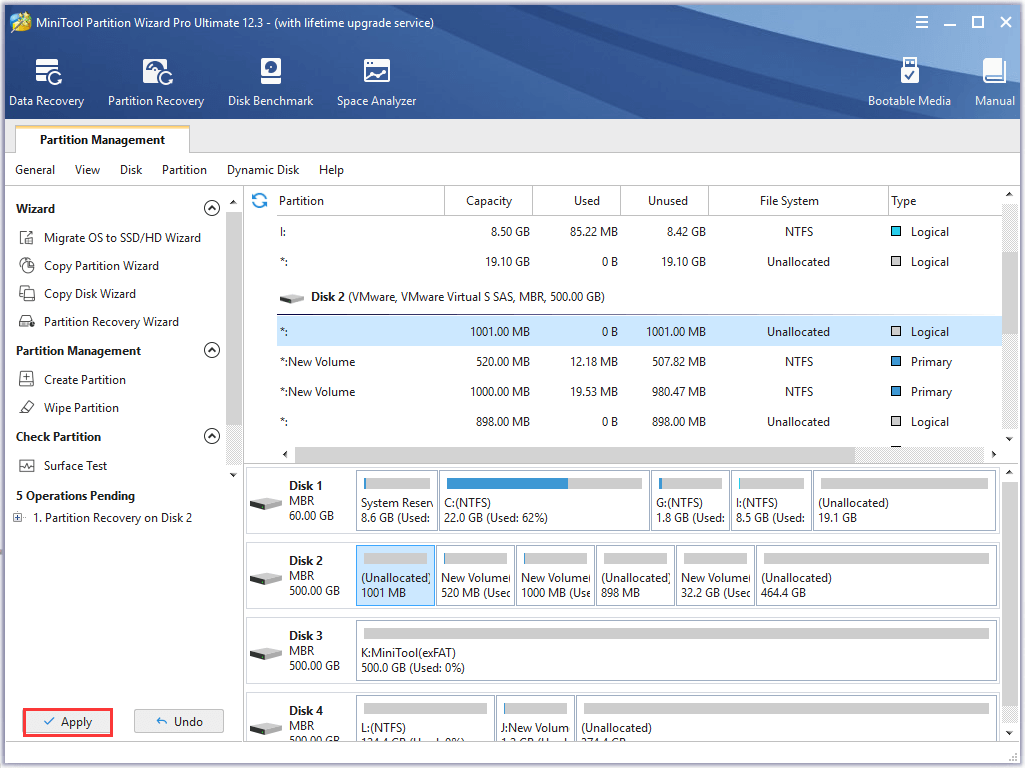Refresh the partition list
The image size is (1026, 768).
[x=259, y=200]
